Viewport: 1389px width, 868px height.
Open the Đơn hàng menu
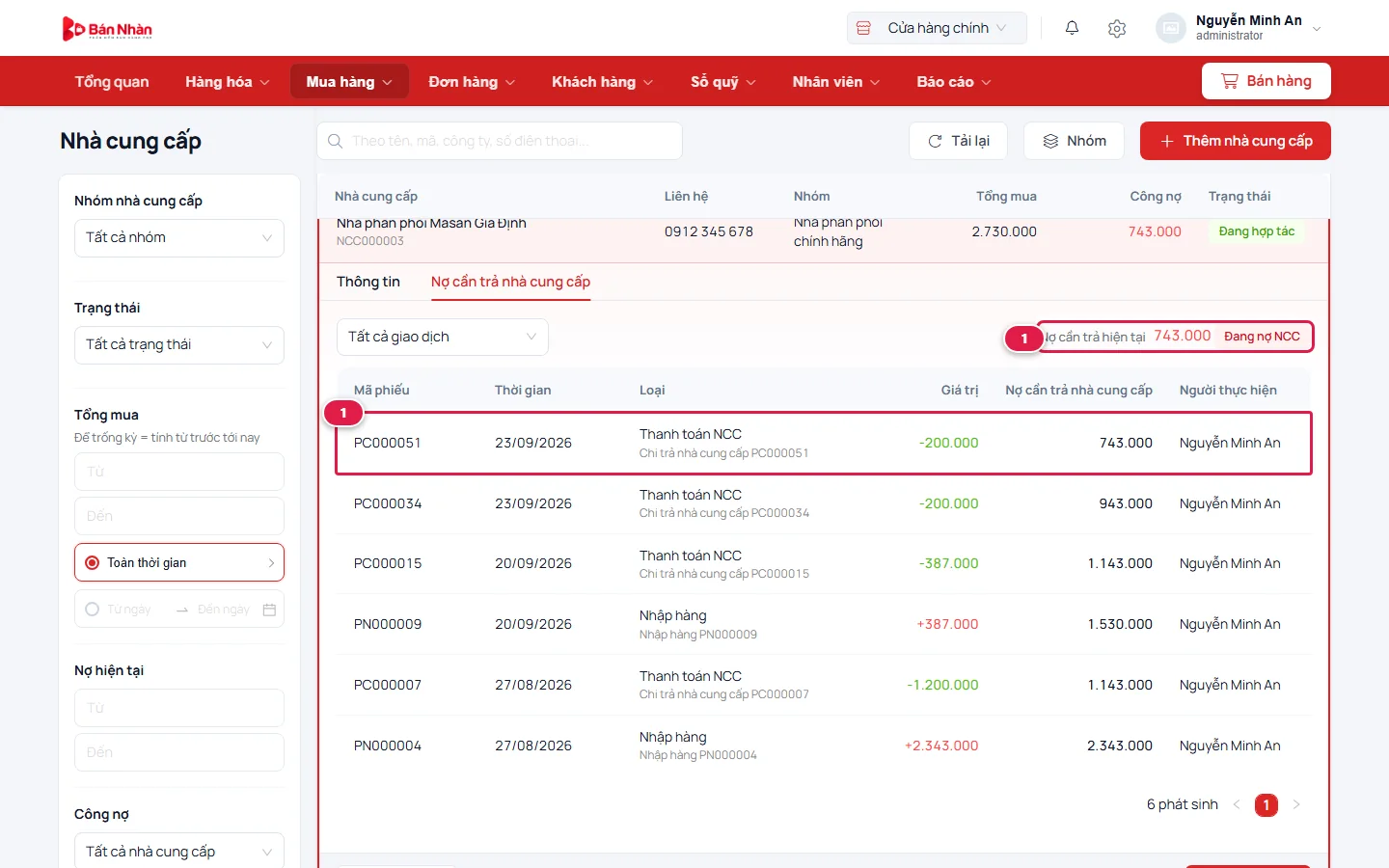[472, 82]
